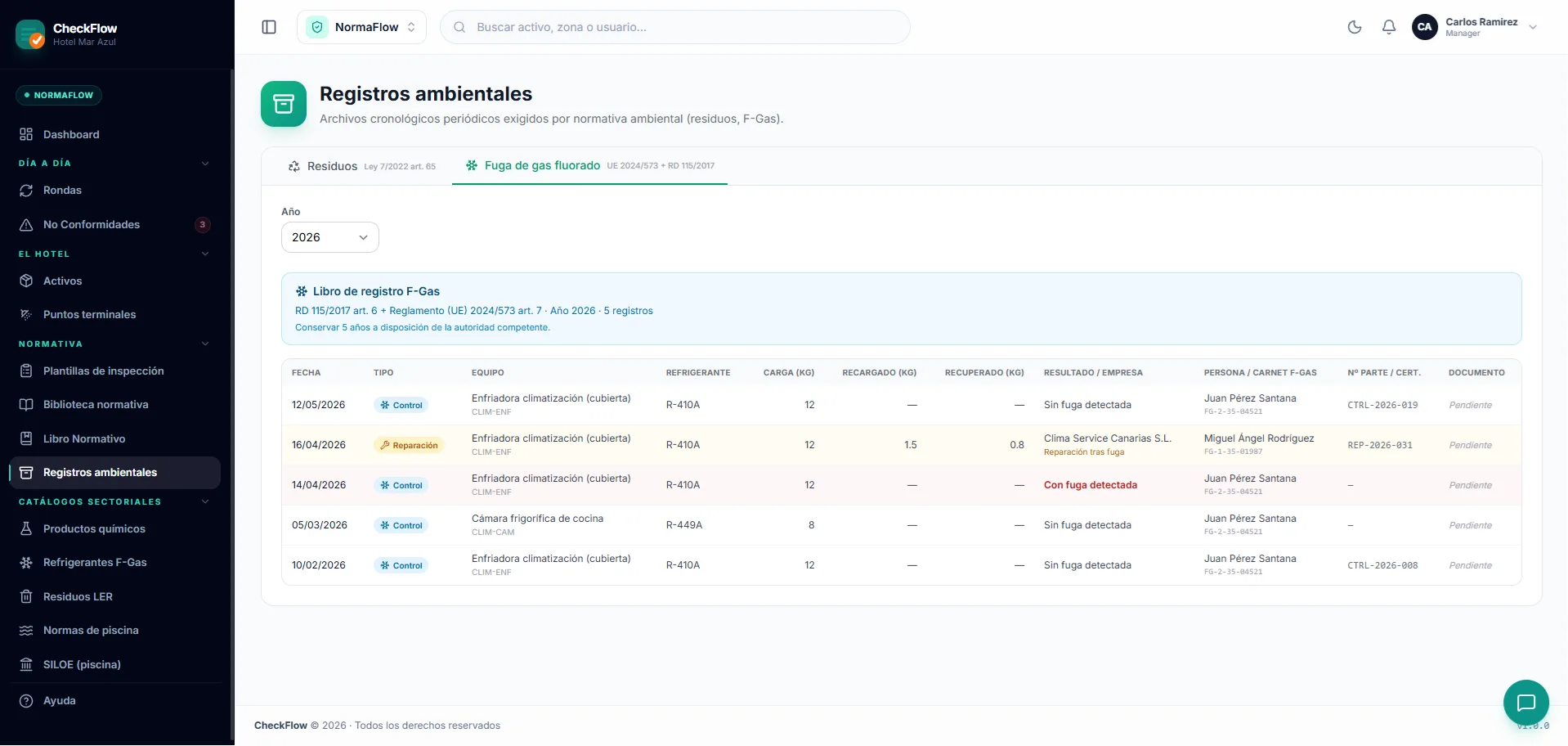
Task: Click the search field for activo, zona o usuario
Action: (x=675, y=27)
